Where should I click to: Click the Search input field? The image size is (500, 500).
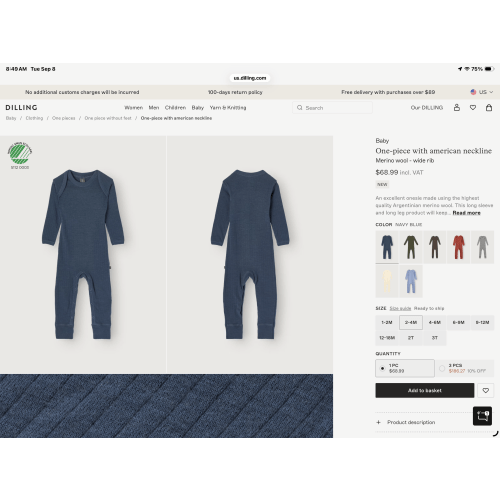(332, 108)
